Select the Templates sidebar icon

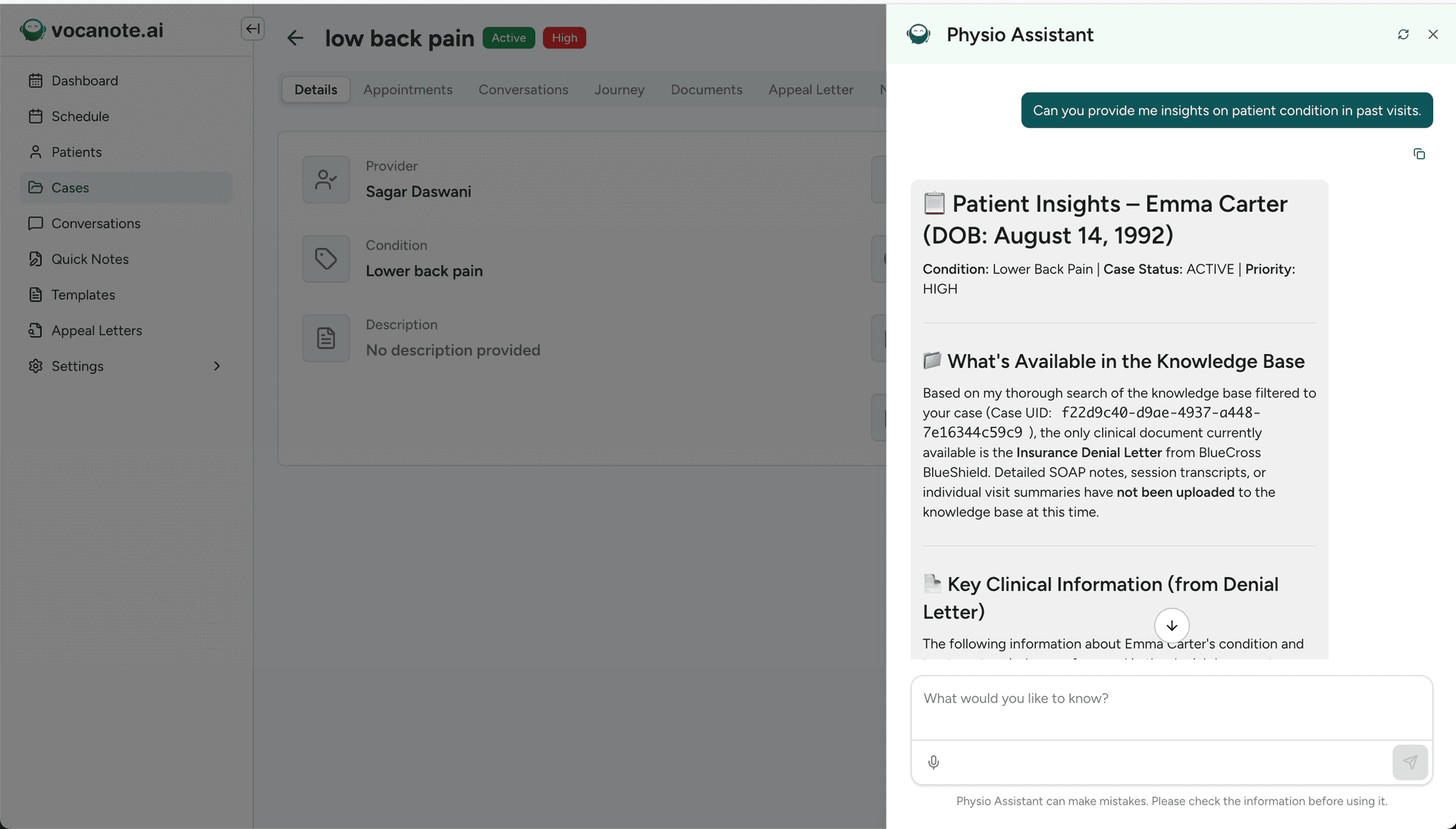(x=36, y=294)
